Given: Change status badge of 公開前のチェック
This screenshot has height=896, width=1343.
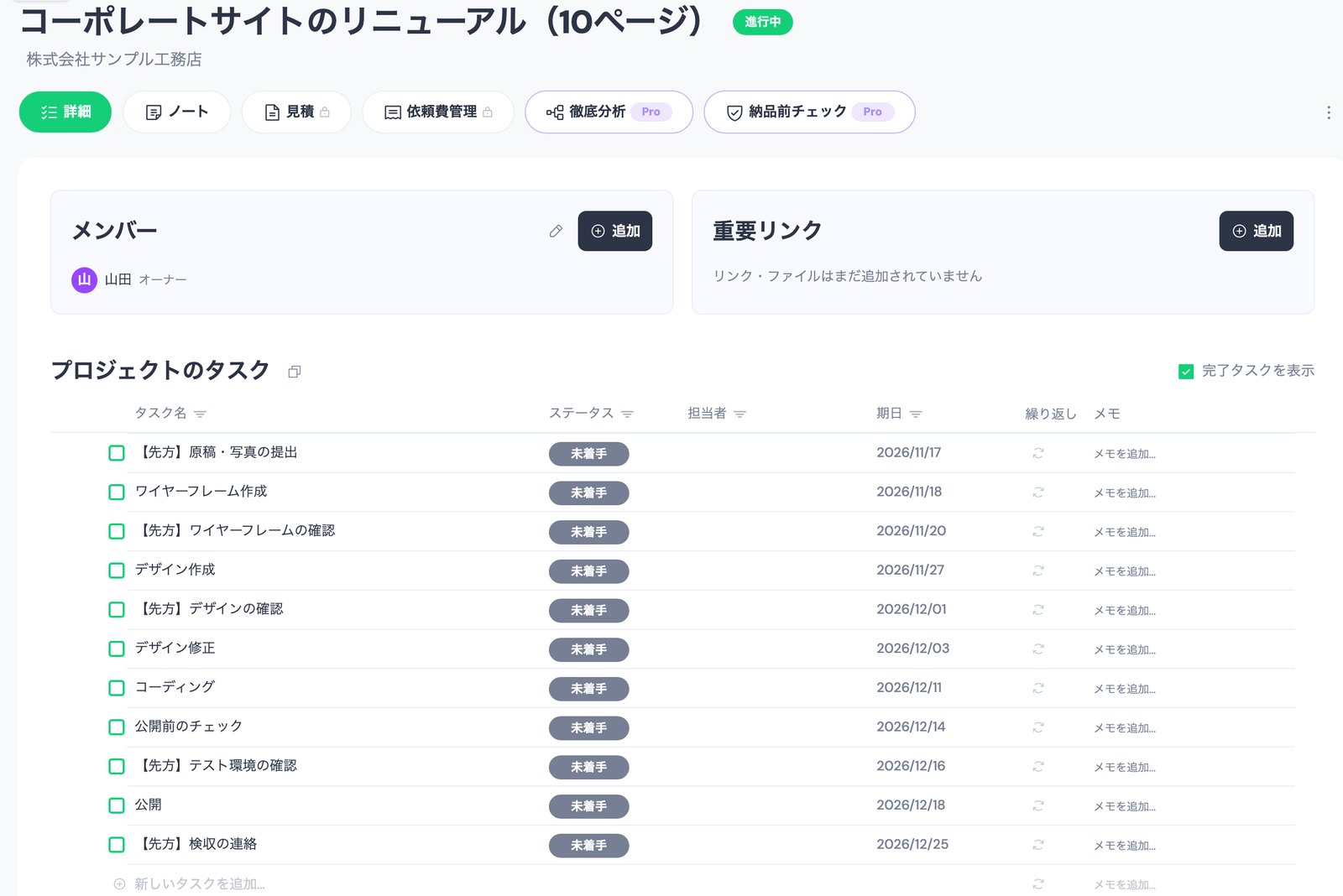Looking at the screenshot, I should point(588,727).
